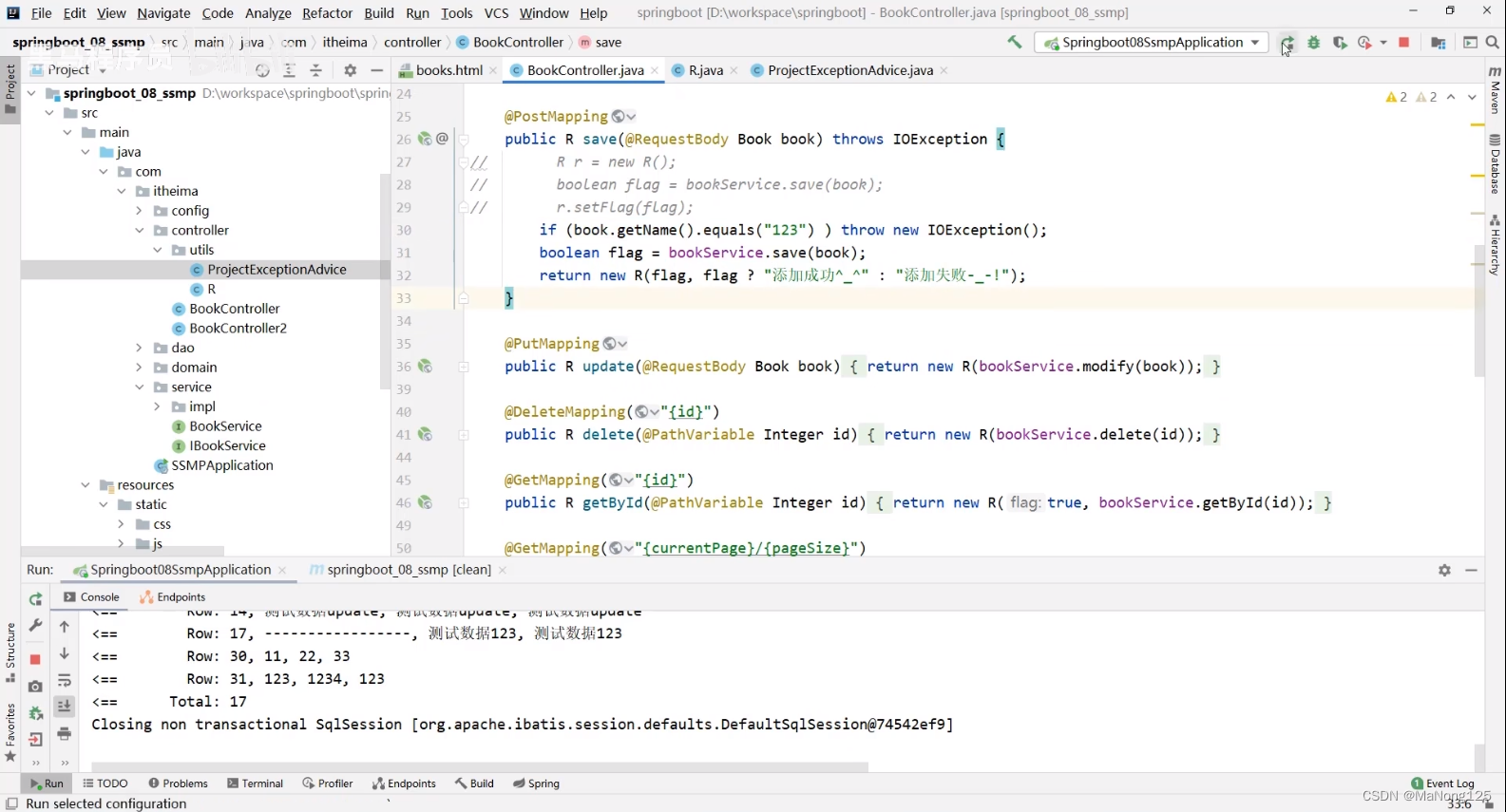
Task: Open the Console tab in Run panel
Action: pyautogui.click(x=91, y=597)
